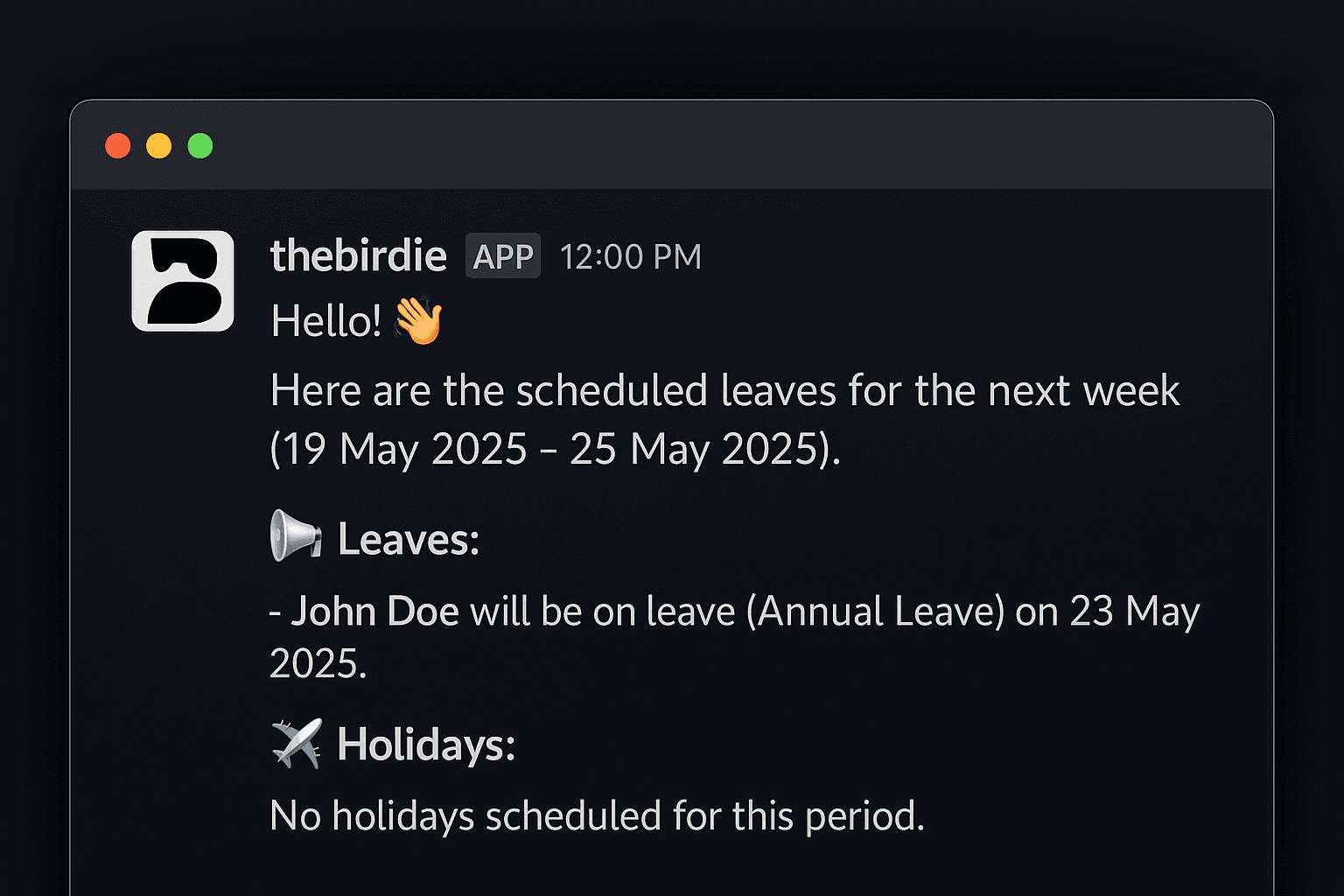Toggle the red close traffic light
1344x896 pixels.
118,144
